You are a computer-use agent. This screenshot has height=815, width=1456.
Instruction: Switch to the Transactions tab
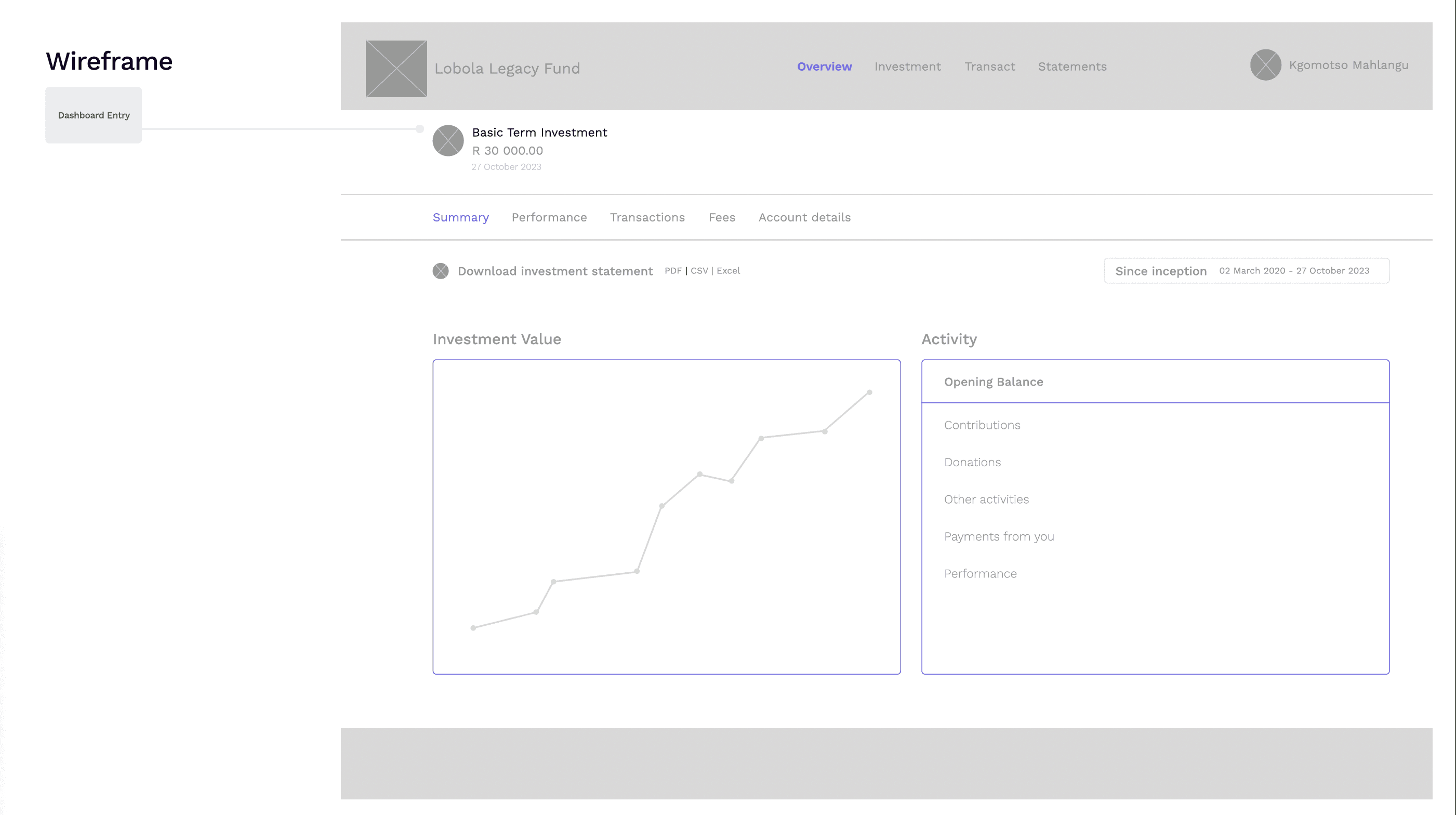click(647, 218)
